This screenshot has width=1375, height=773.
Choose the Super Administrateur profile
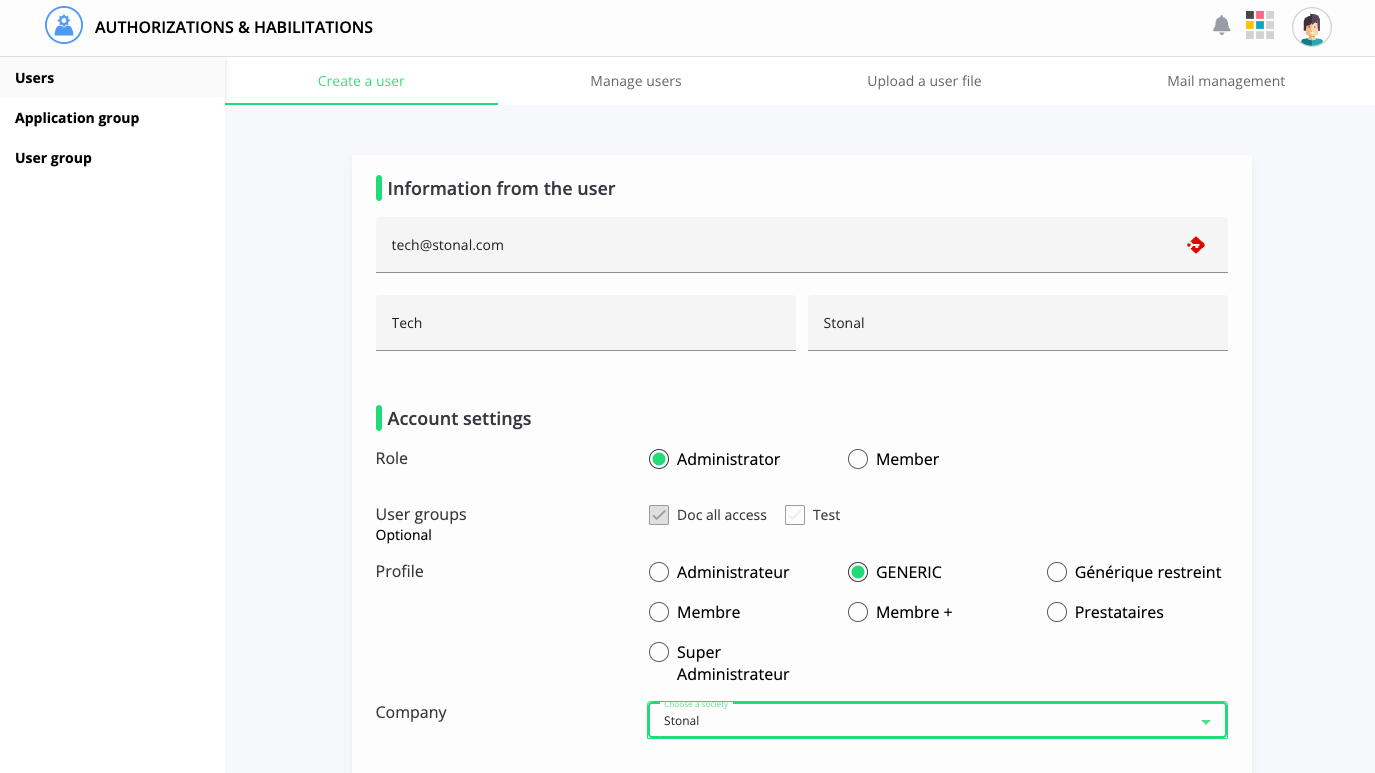659,652
